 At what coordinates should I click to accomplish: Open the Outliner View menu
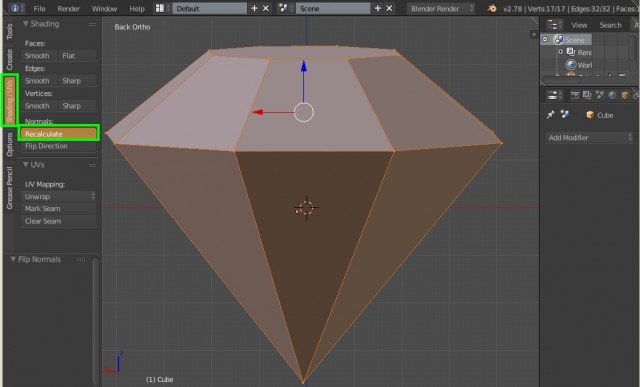[579, 25]
